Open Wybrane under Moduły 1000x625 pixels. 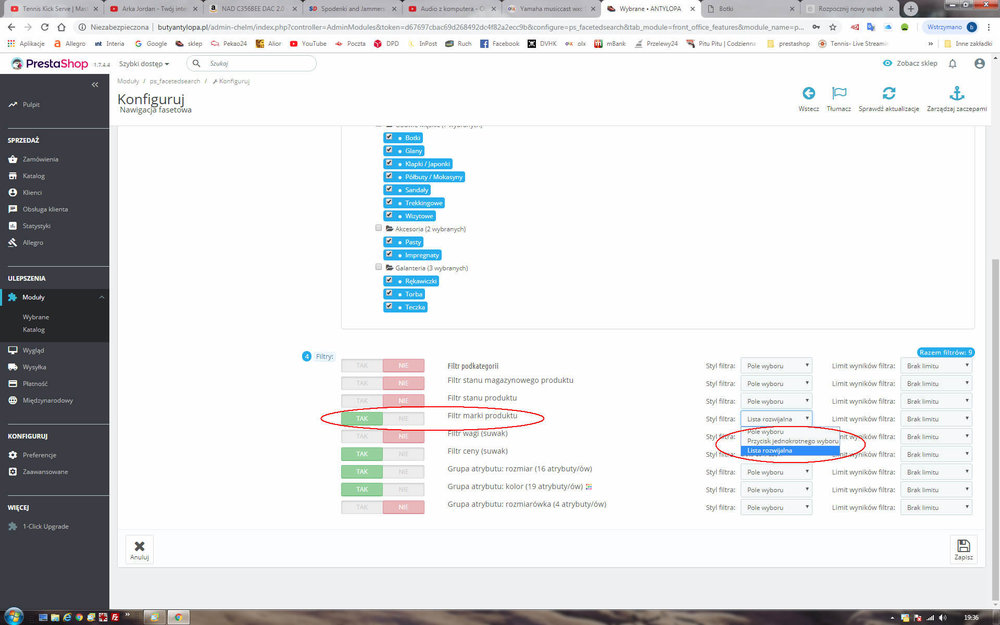[36, 317]
